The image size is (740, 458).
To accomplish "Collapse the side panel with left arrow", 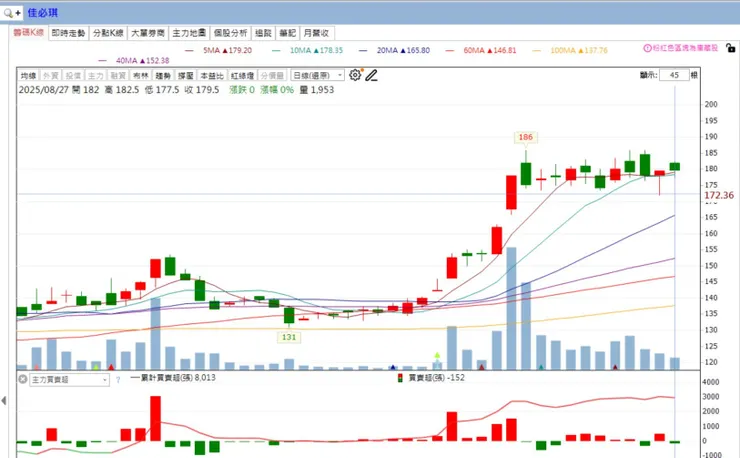I will [x=4, y=400].
